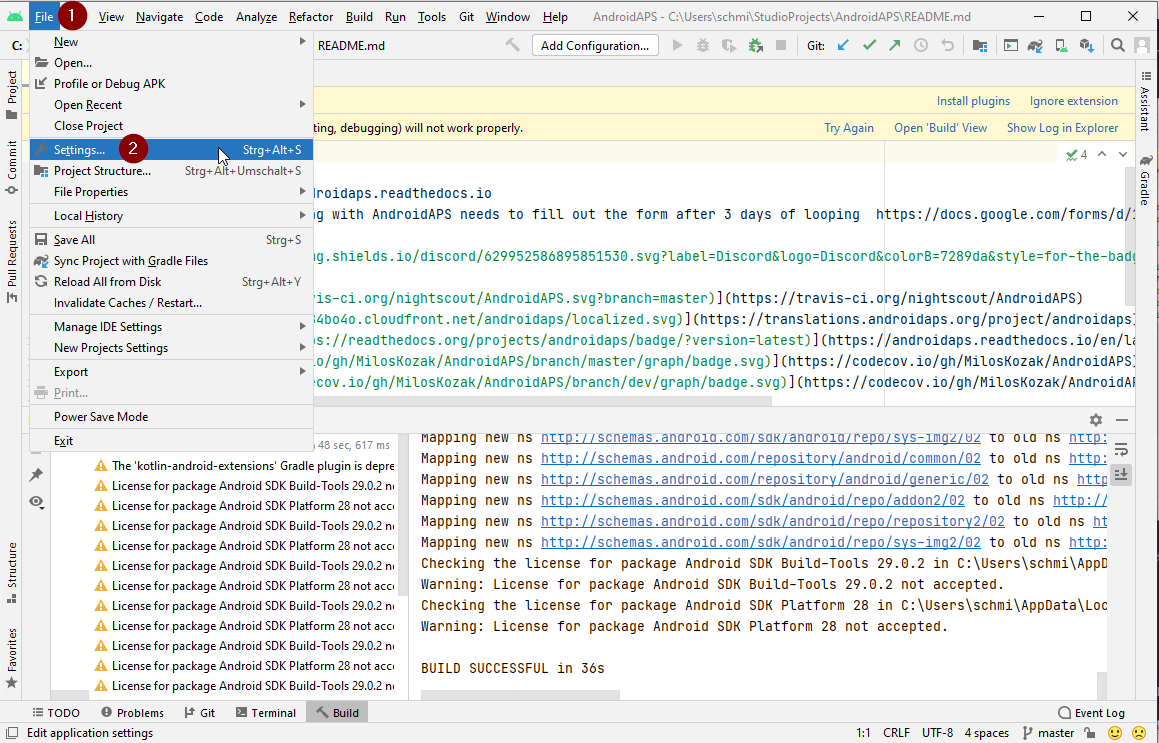The image size is (1159, 743).
Task: Choose Project Structure... menu entry
Action: pyautogui.click(x=171, y=171)
